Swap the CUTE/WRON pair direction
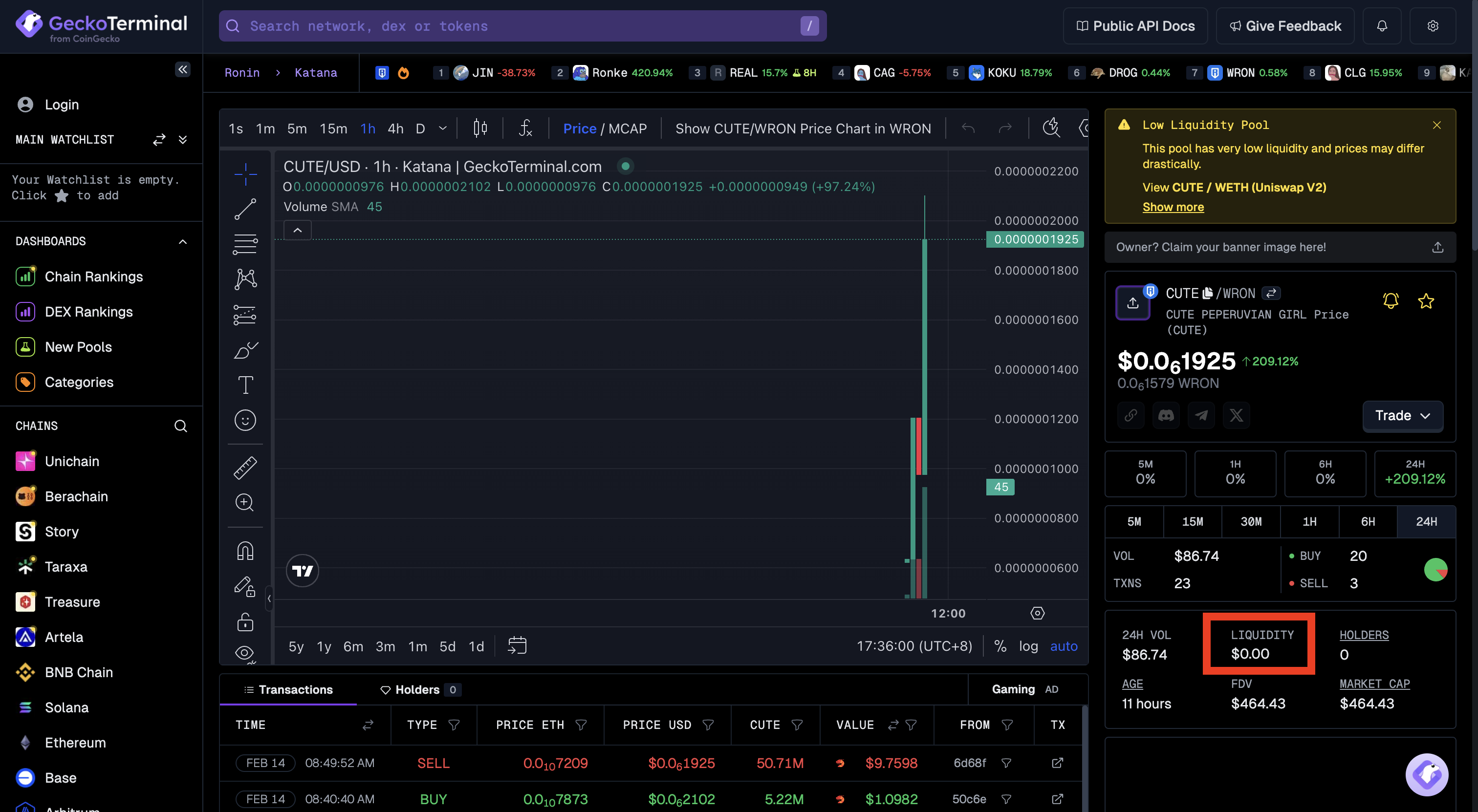The image size is (1478, 812). [1271, 293]
